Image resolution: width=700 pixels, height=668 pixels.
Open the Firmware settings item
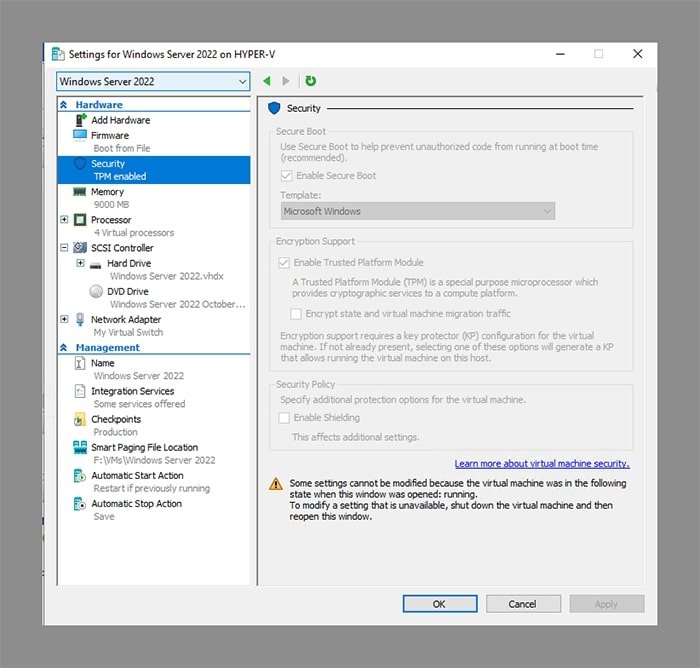(x=109, y=135)
